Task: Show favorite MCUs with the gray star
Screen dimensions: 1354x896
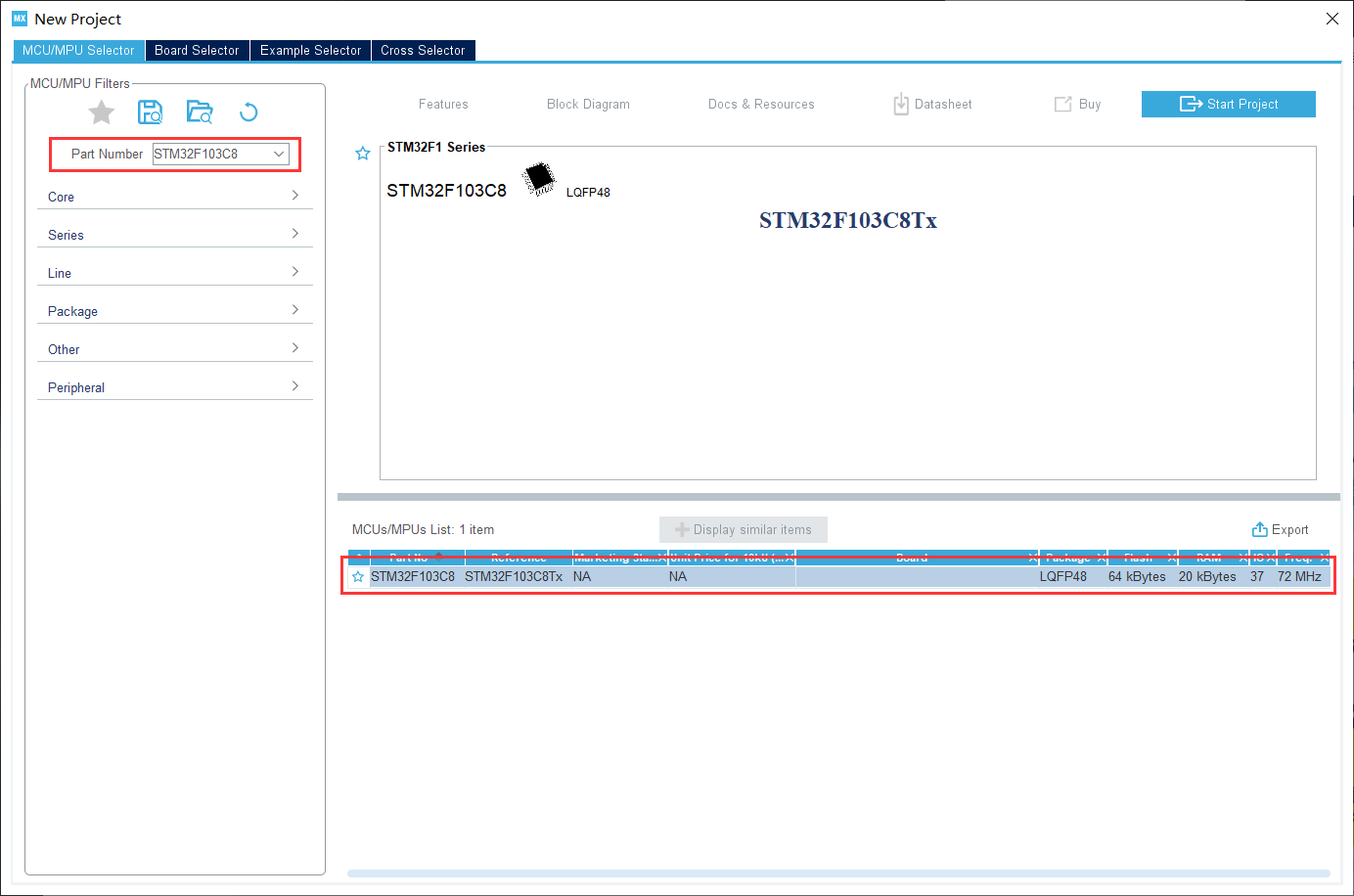Action: click(x=102, y=112)
